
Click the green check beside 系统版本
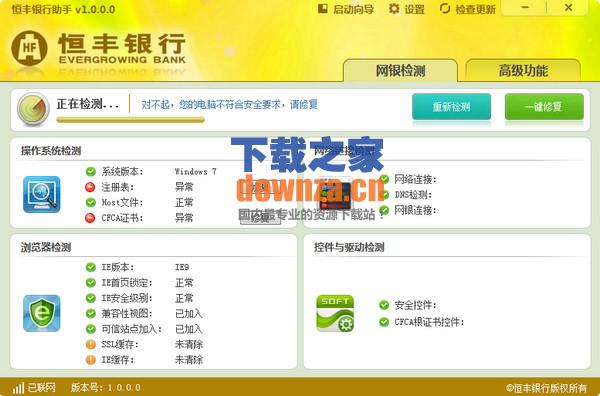pyautogui.click(x=91, y=171)
